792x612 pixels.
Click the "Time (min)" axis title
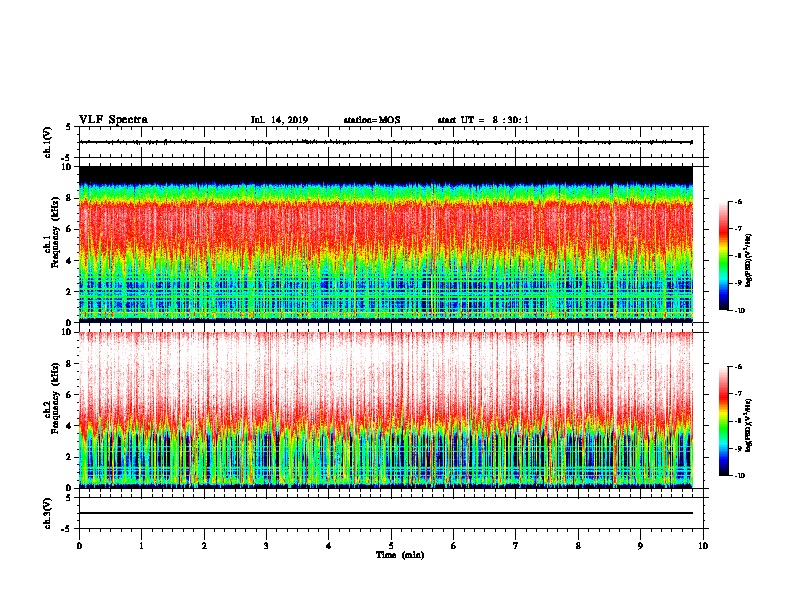click(x=400, y=555)
